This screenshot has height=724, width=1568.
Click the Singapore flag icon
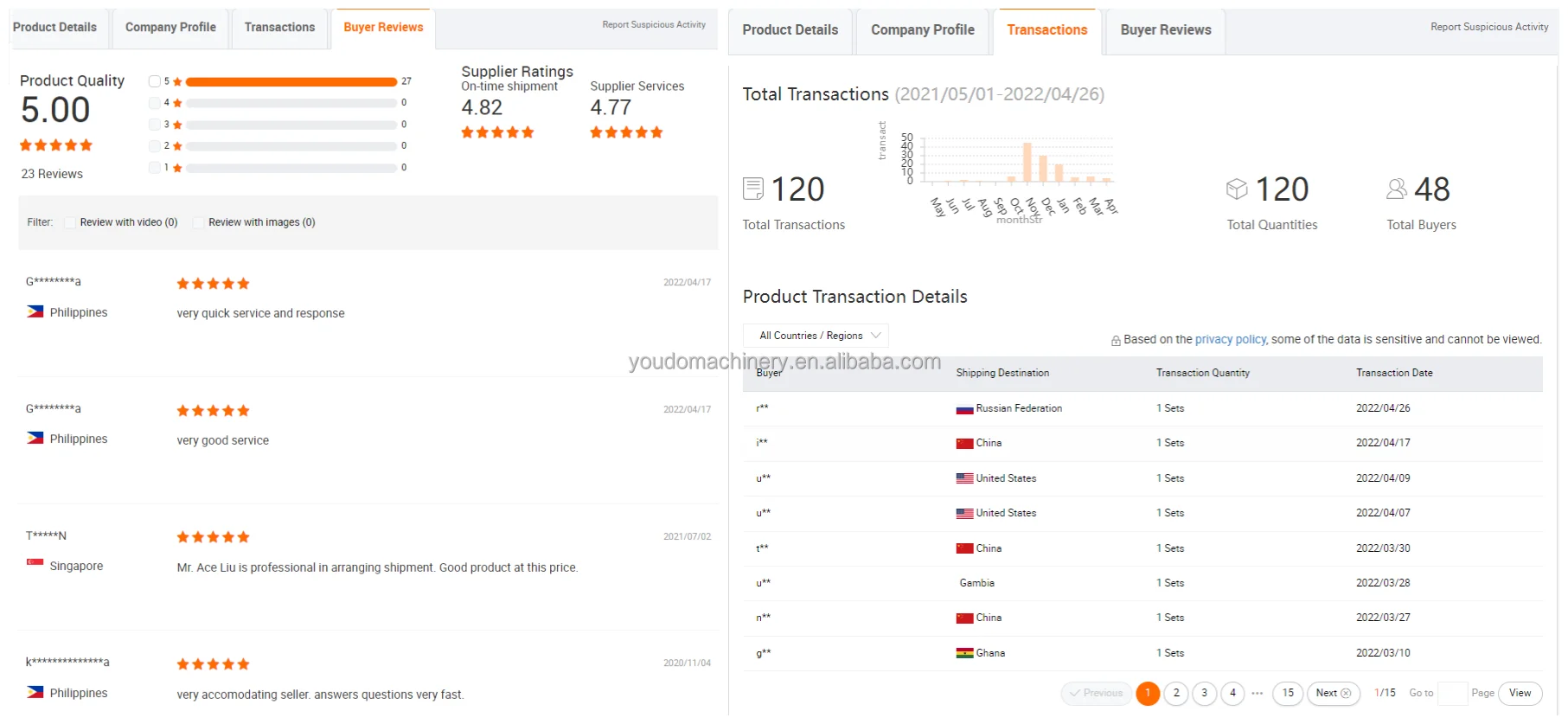pos(35,563)
